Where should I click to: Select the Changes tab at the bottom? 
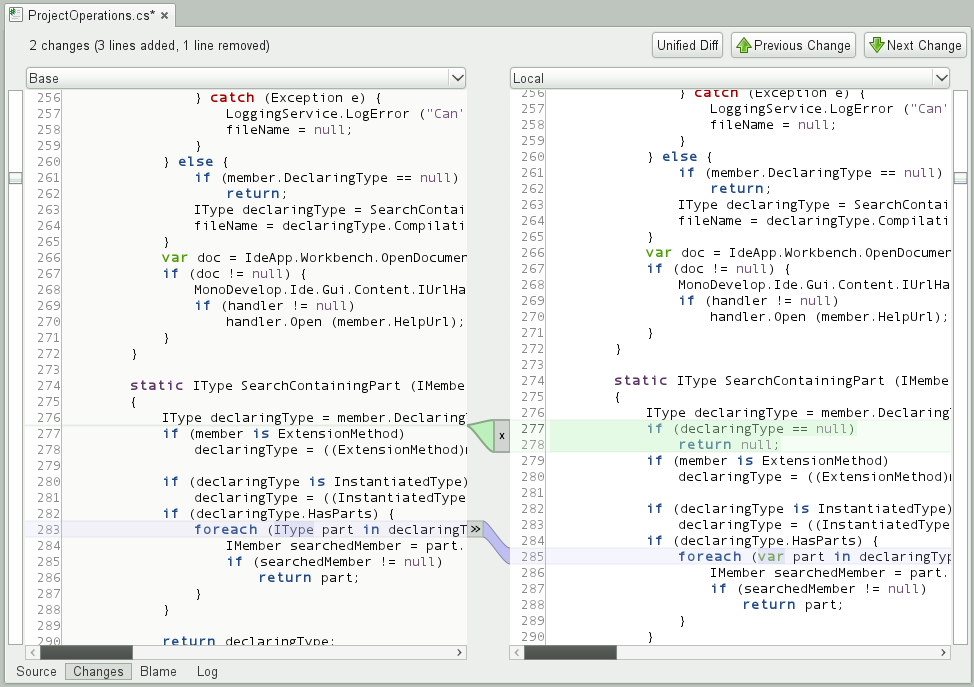coord(98,672)
